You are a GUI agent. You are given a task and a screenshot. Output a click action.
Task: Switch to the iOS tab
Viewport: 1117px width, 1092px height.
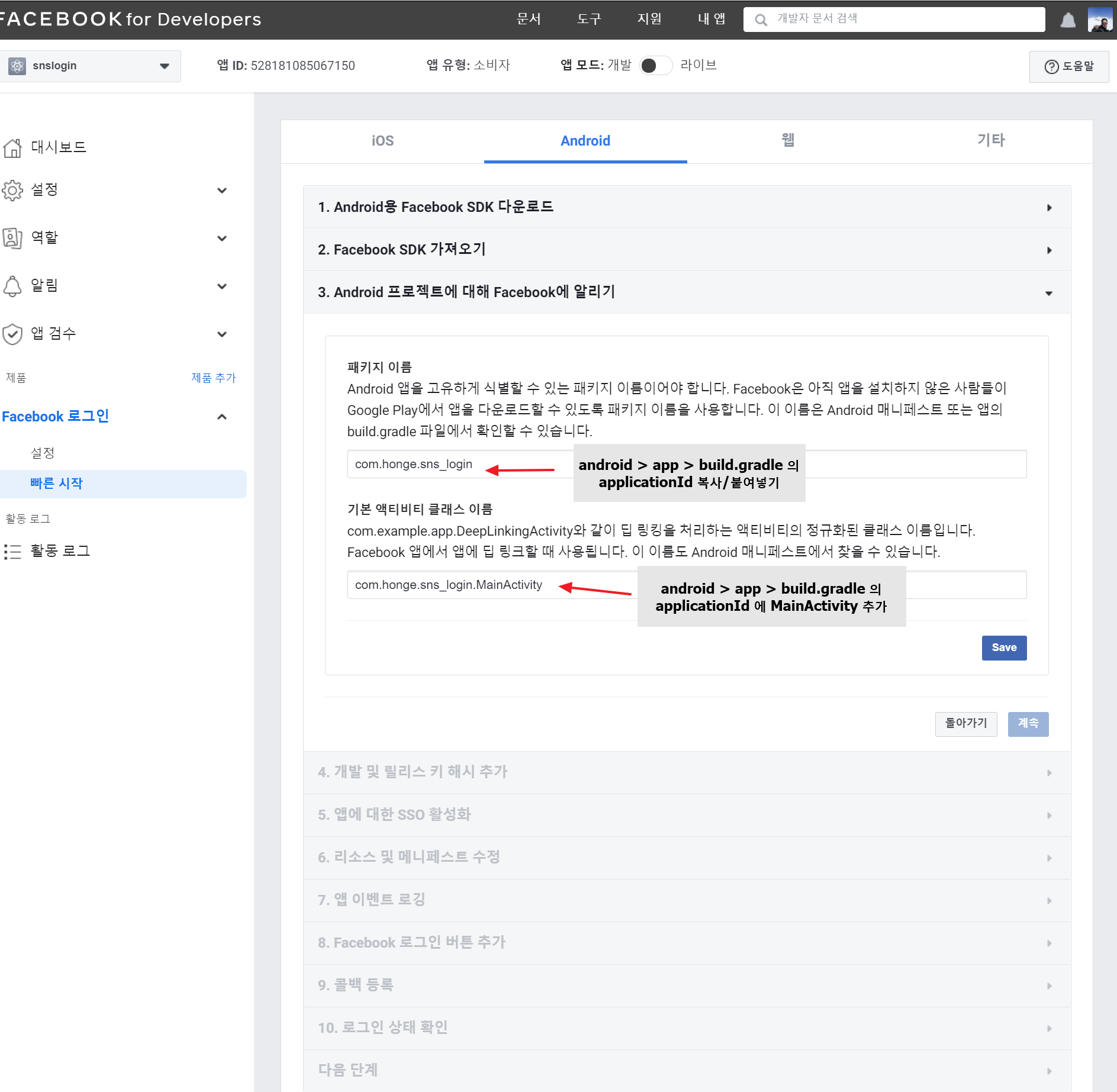tap(382, 141)
